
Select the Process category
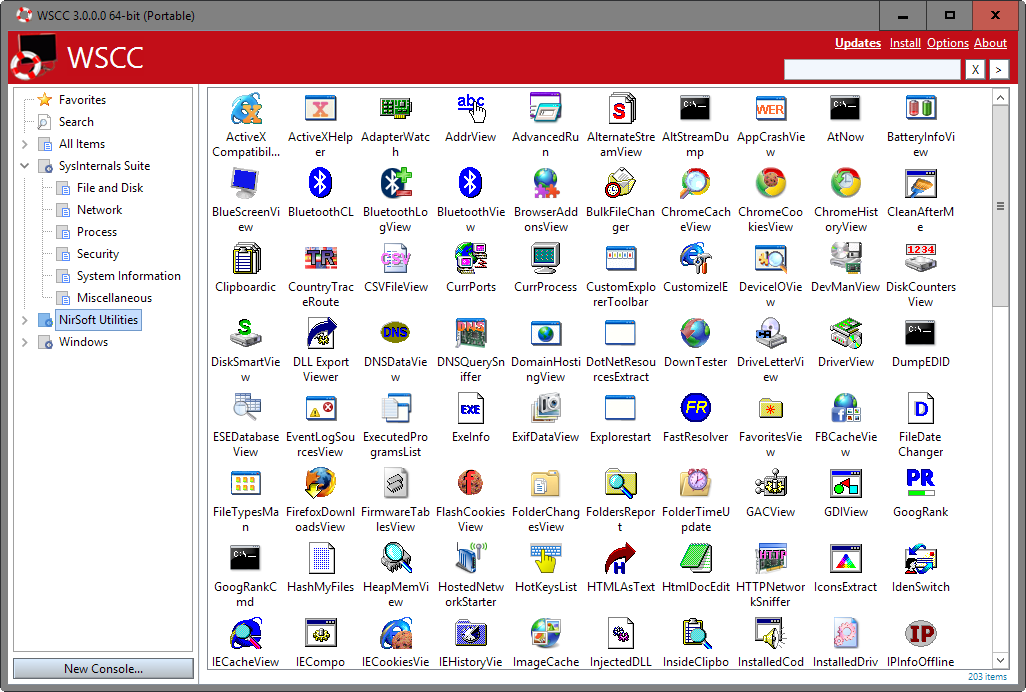97,232
